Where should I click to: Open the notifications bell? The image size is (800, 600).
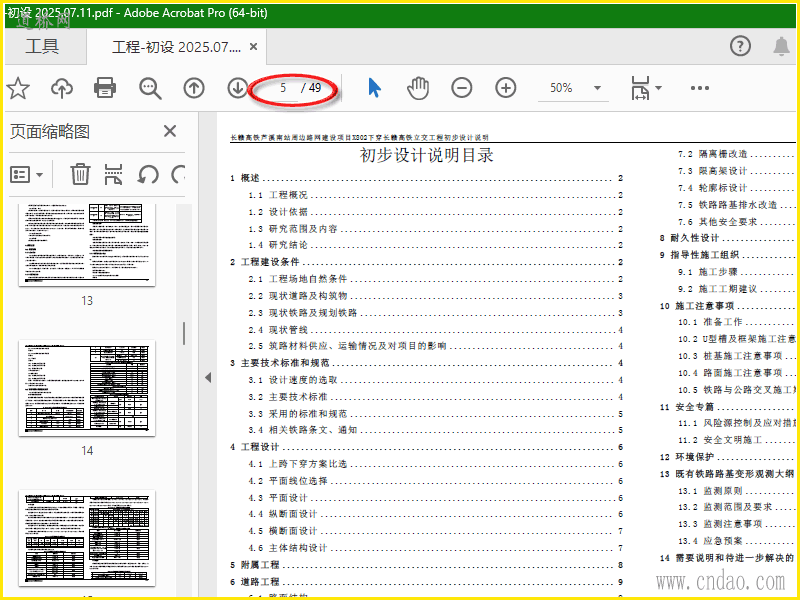coord(781,46)
